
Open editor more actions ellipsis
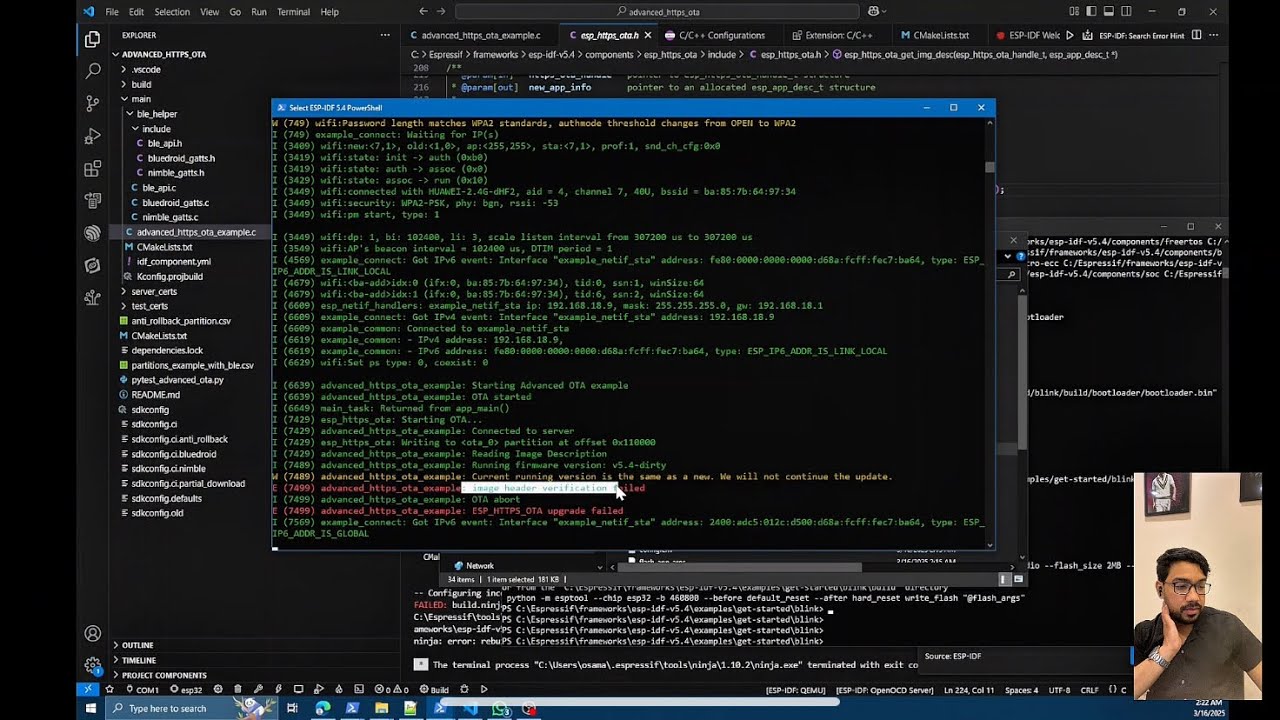(1214, 35)
